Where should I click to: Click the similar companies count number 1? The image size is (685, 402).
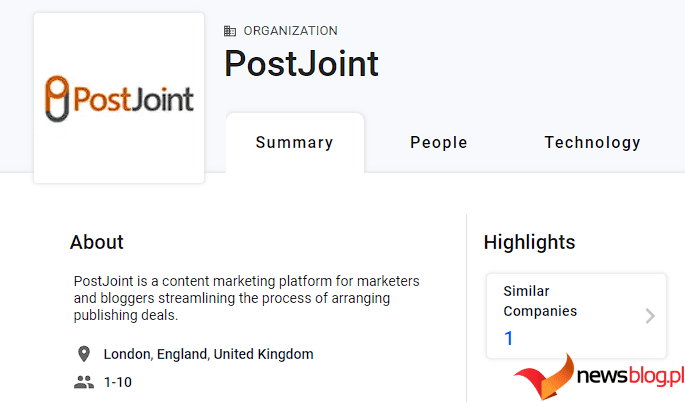click(508, 339)
